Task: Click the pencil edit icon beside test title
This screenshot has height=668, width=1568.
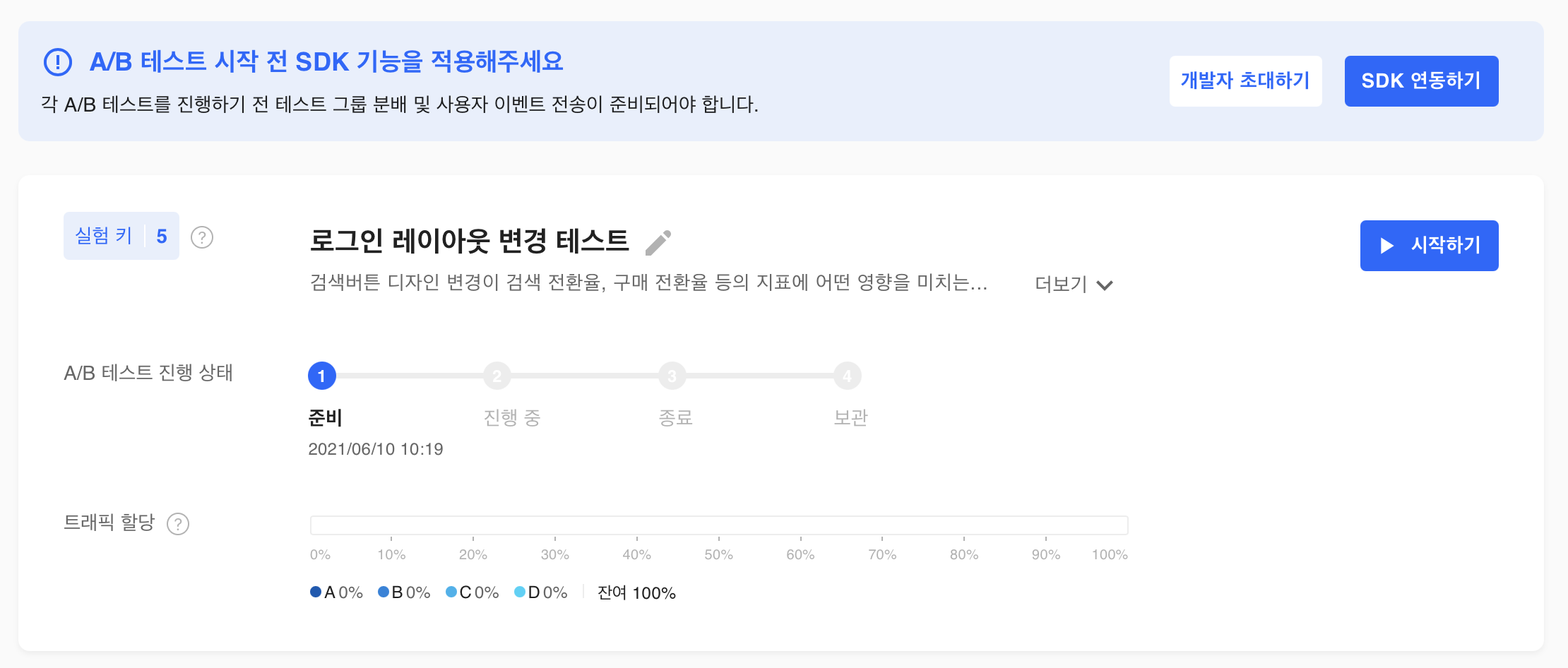Action: (x=658, y=242)
